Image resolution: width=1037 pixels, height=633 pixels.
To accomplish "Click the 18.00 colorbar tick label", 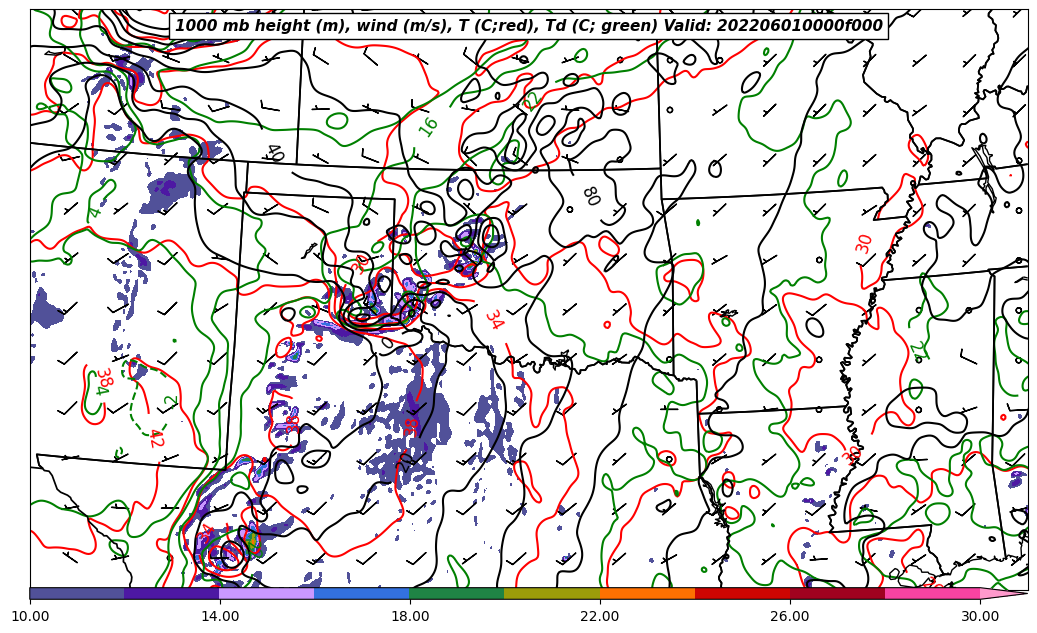I will pos(410,616).
